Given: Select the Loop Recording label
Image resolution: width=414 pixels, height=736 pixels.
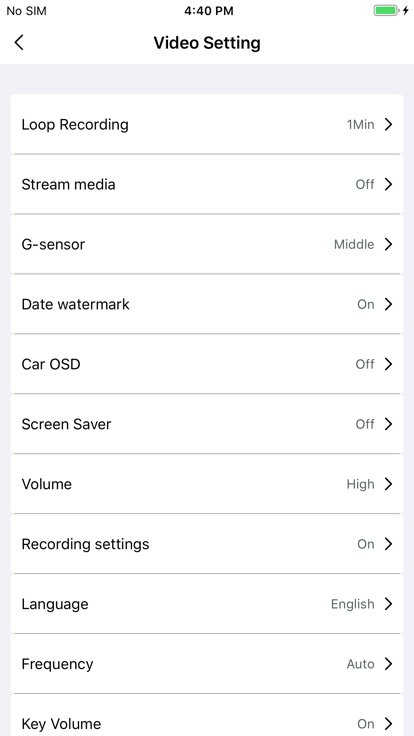Looking at the screenshot, I should (75, 125).
